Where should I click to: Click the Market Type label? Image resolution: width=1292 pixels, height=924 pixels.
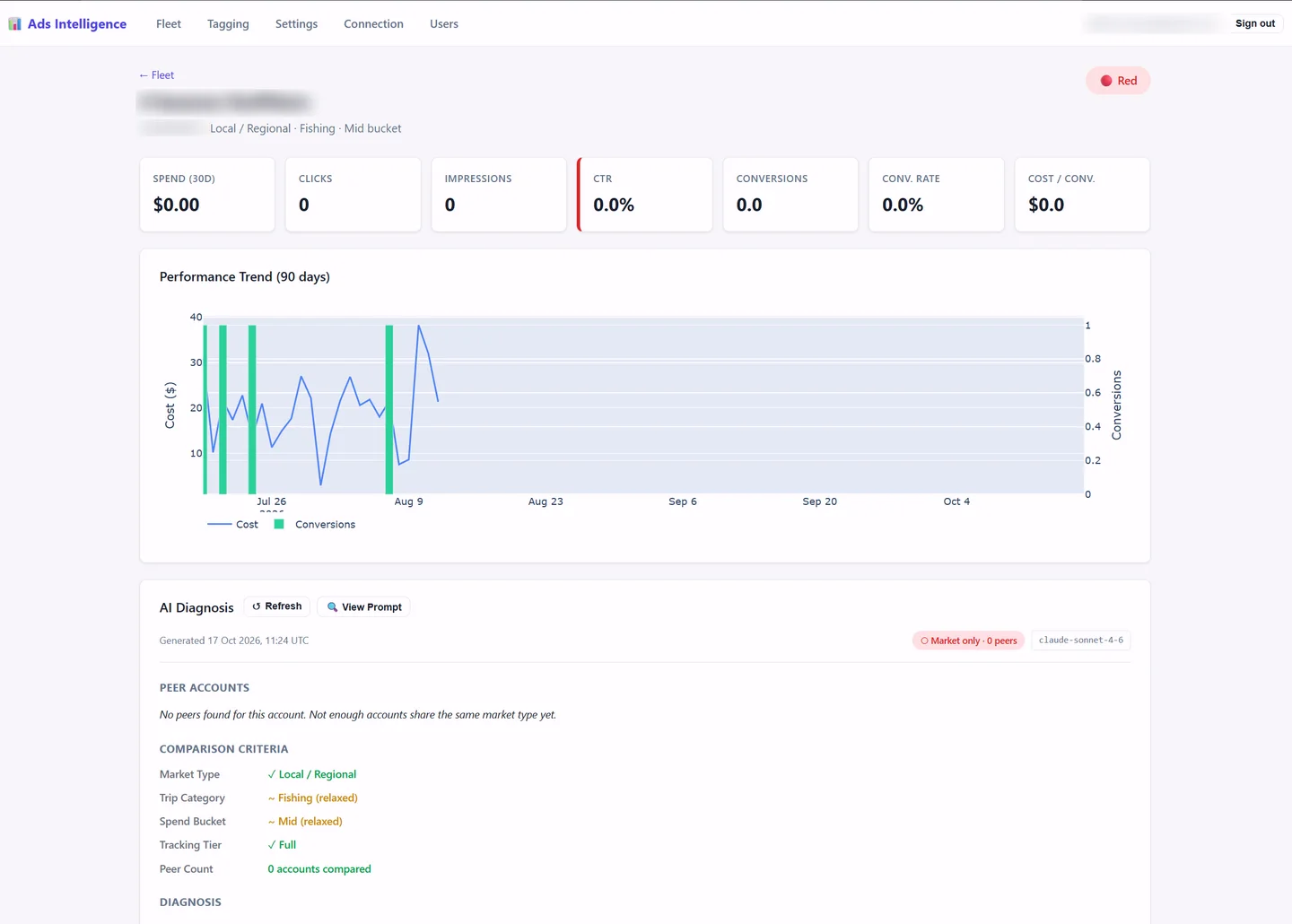[189, 774]
